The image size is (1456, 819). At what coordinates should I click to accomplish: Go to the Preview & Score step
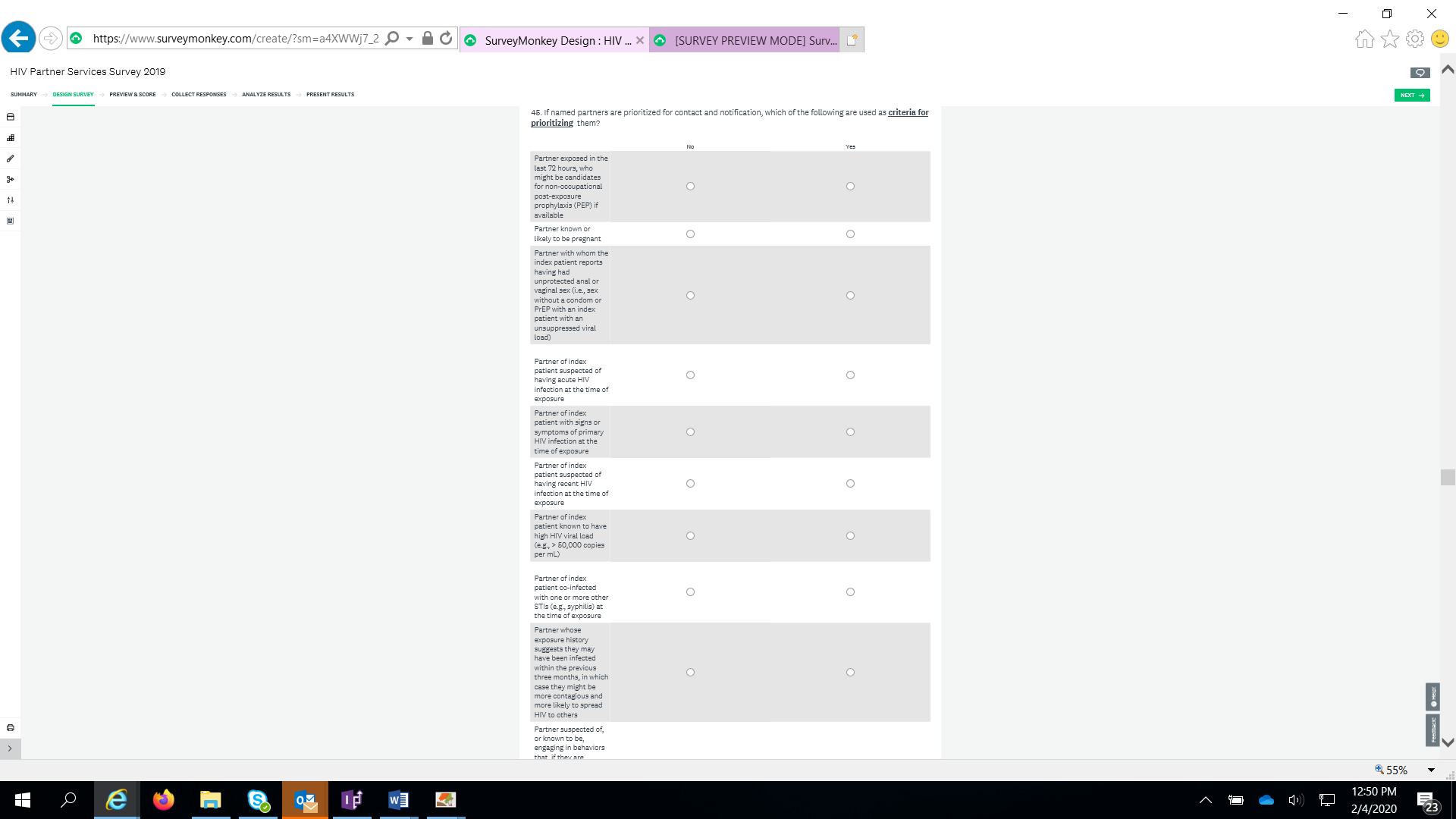pos(132,95)
